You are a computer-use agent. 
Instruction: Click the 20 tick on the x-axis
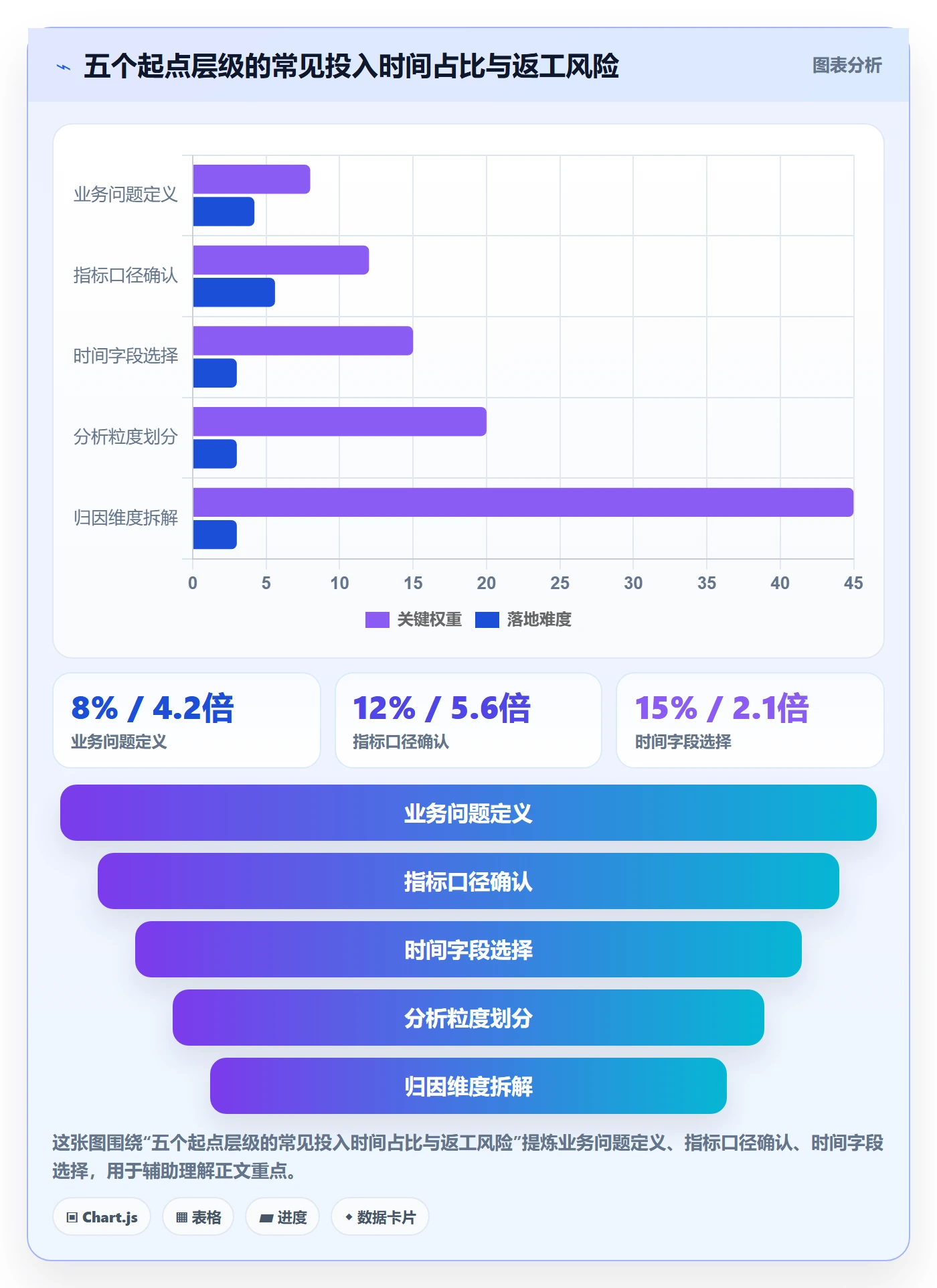point(487,583)
